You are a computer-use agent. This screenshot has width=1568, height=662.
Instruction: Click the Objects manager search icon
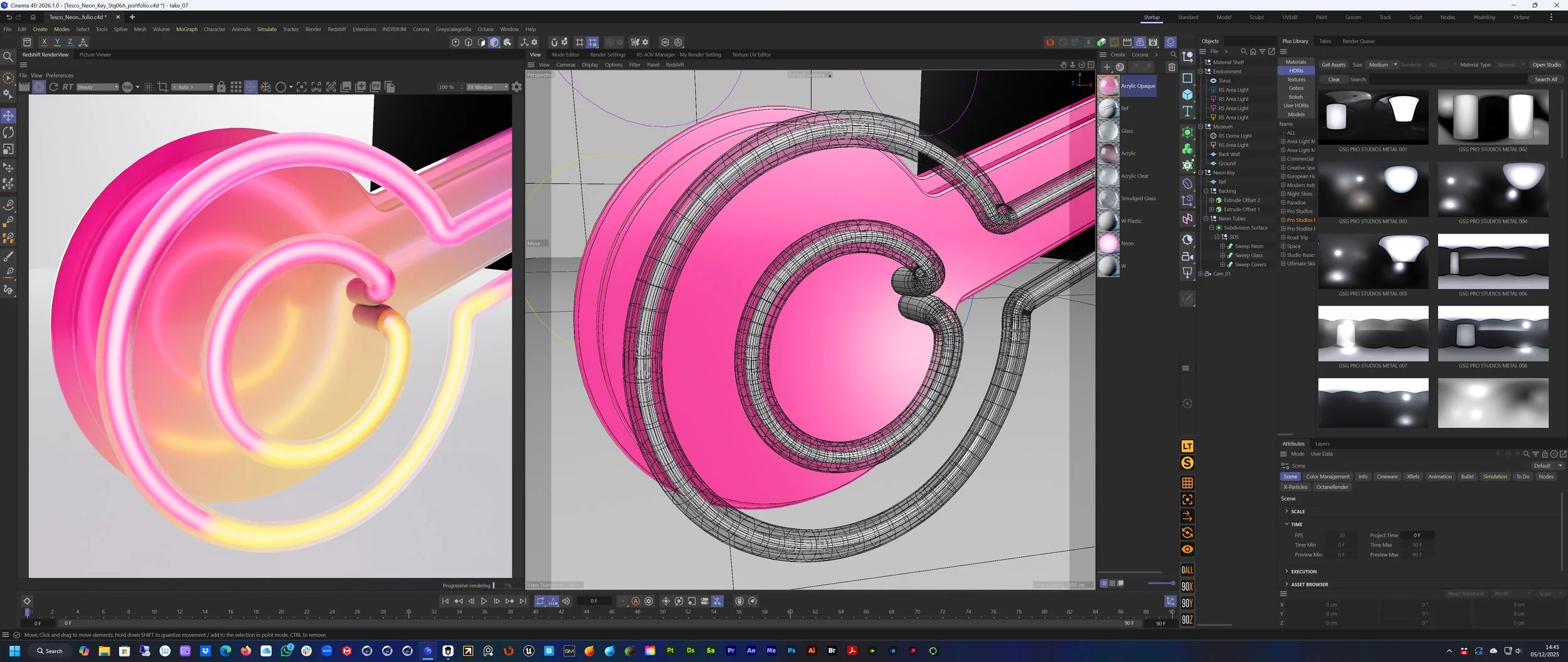(x=1244, y=51)
